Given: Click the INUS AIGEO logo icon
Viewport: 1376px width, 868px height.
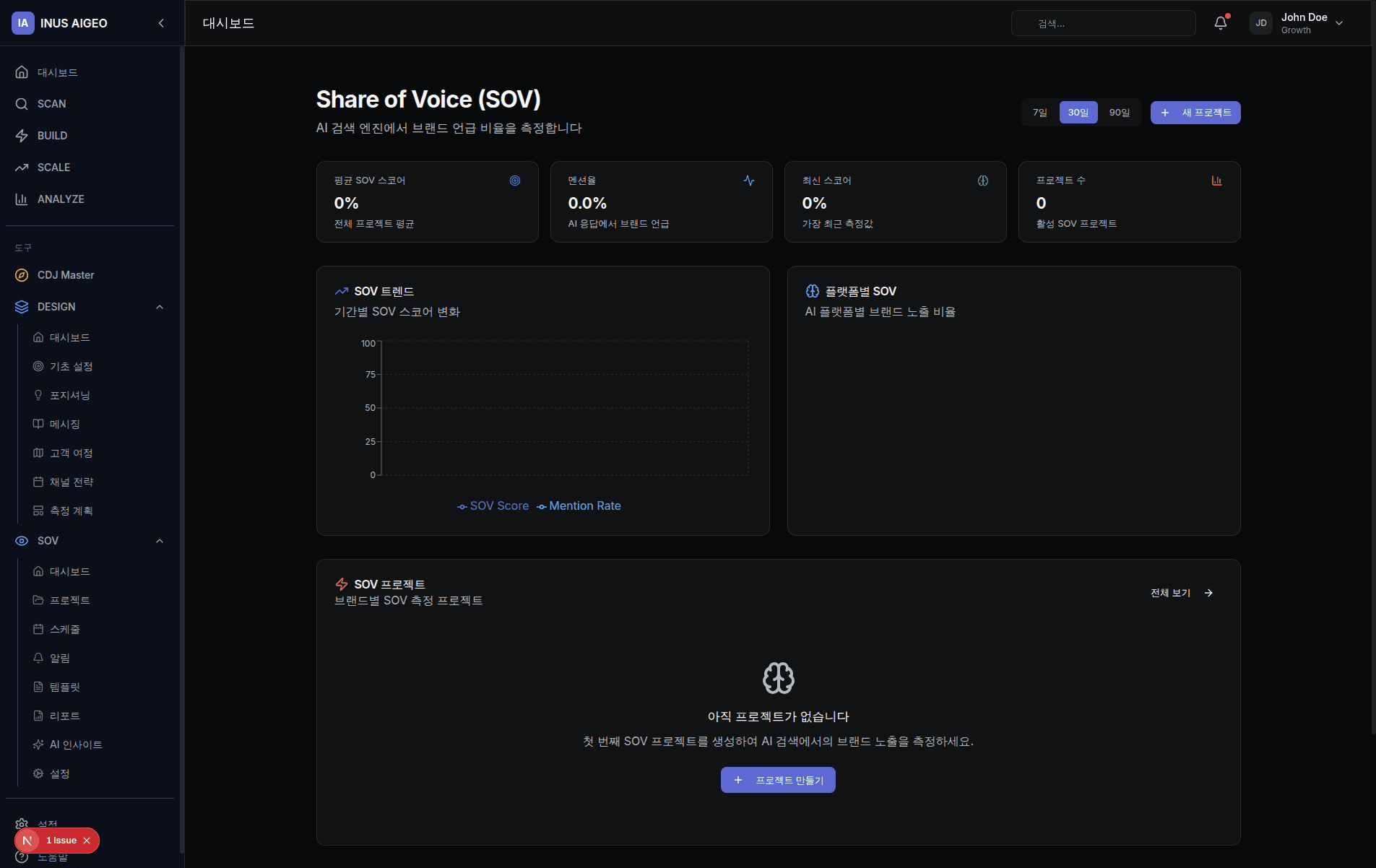Looking at the screenshot, I should [x=23, y=23].
